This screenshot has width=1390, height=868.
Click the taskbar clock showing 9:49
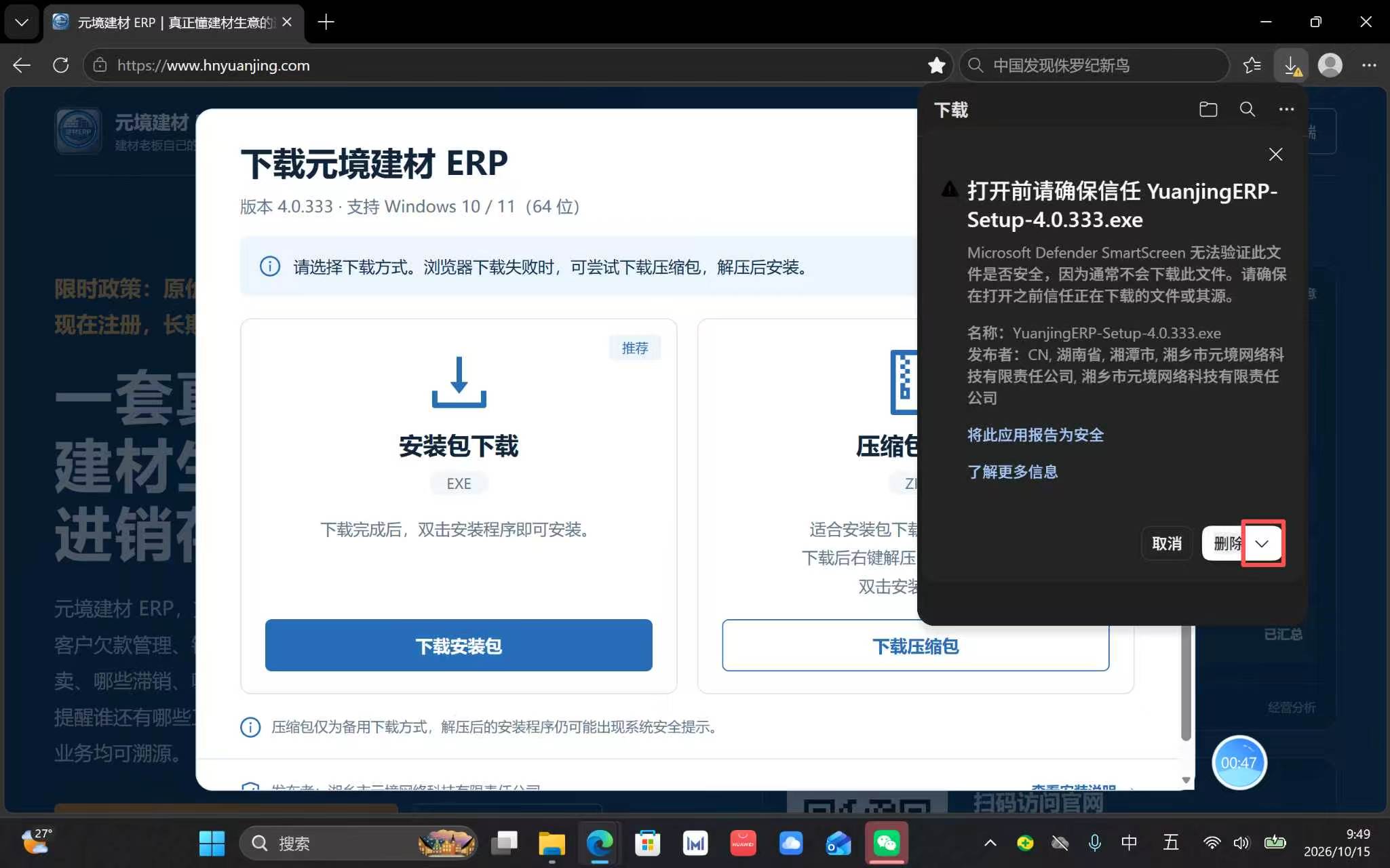[1336, 843]
